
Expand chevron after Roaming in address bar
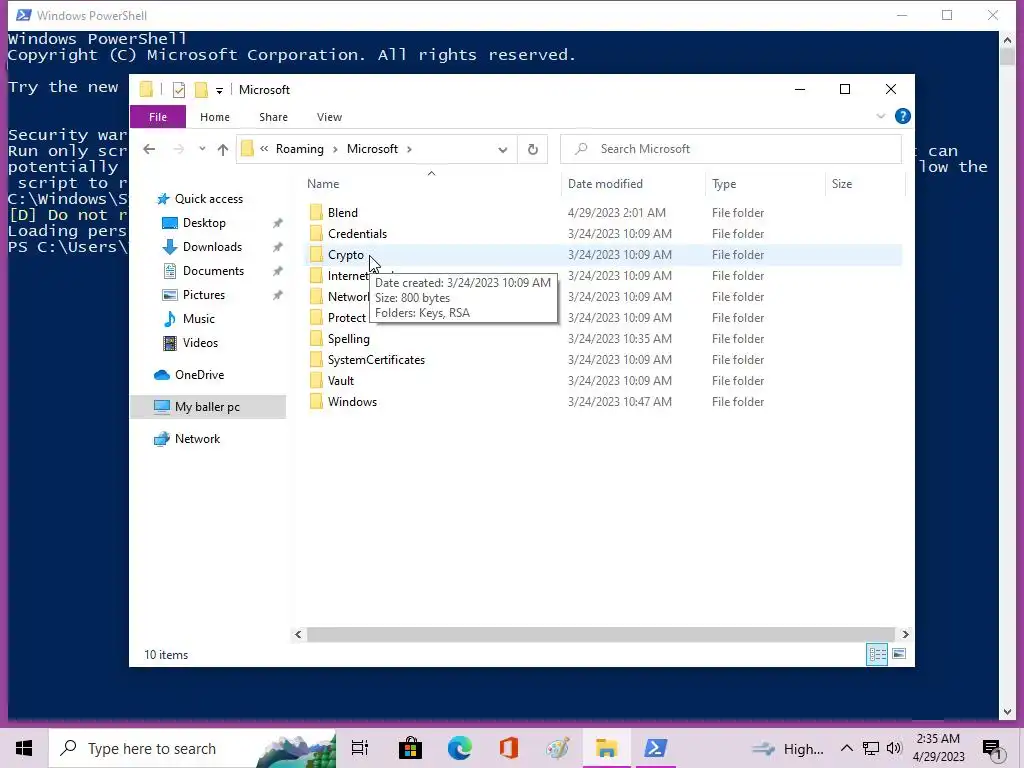335,149
